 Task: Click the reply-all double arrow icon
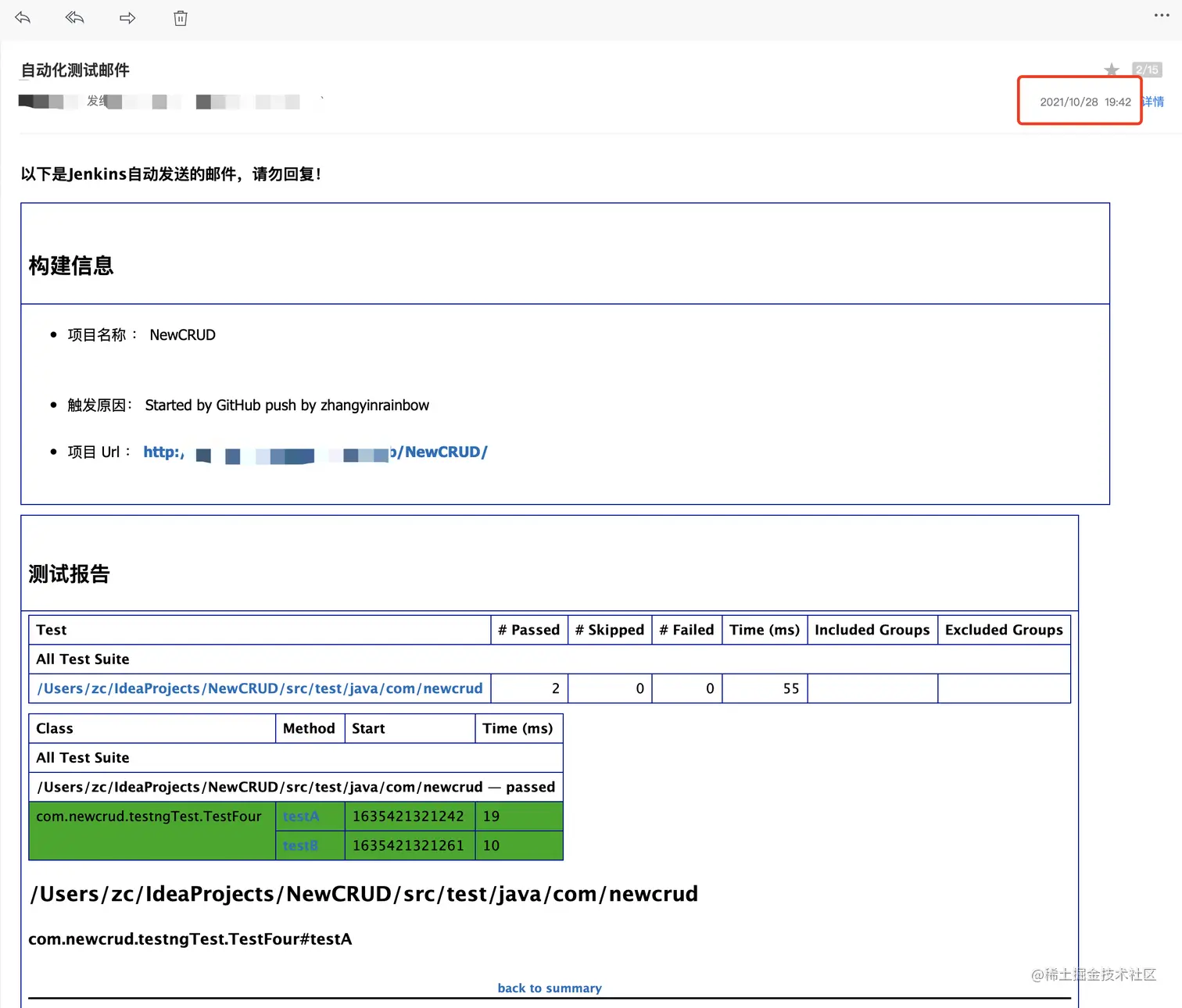74,18
